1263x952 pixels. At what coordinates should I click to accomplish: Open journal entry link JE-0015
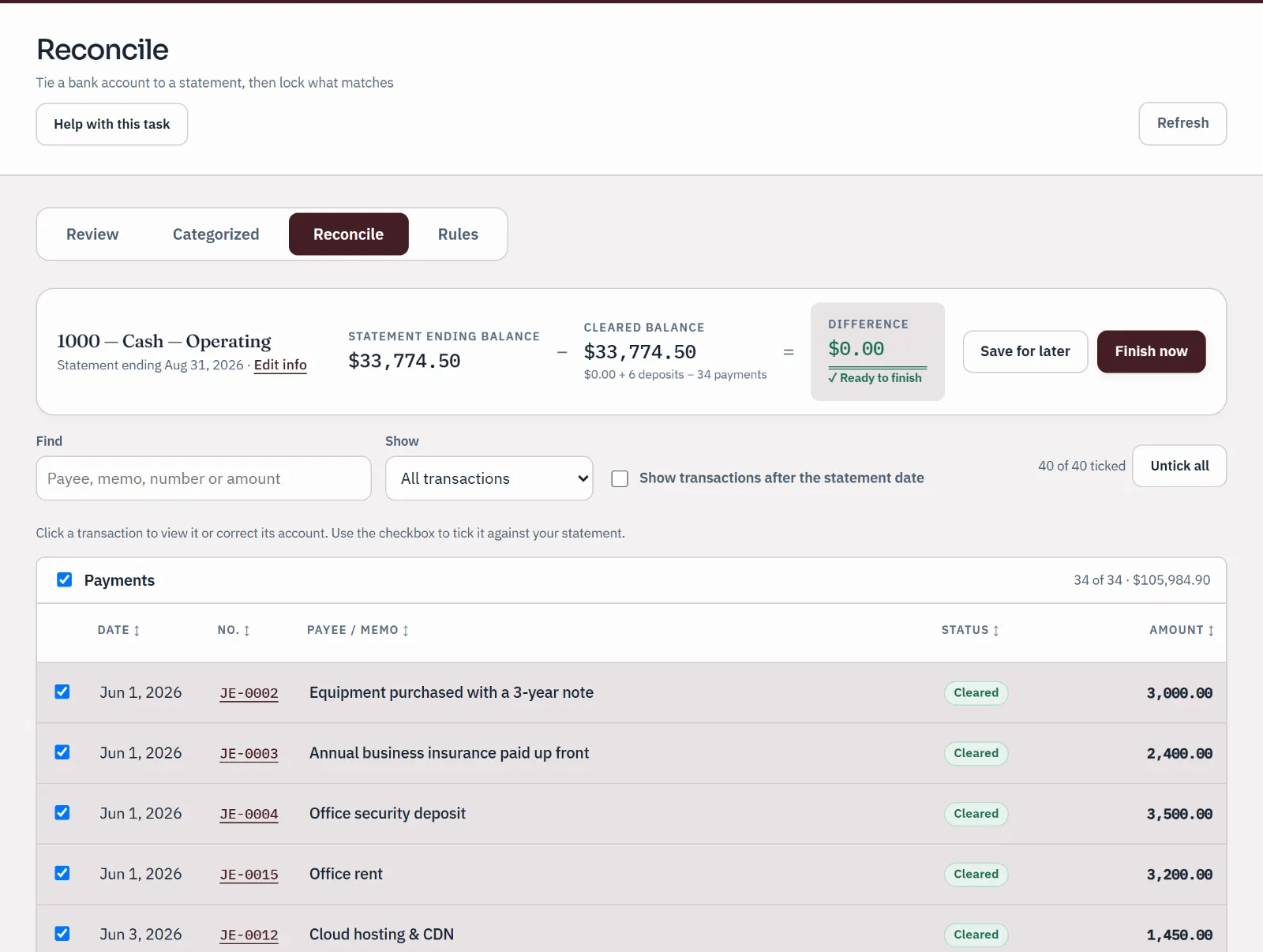(x=249, y=875)
